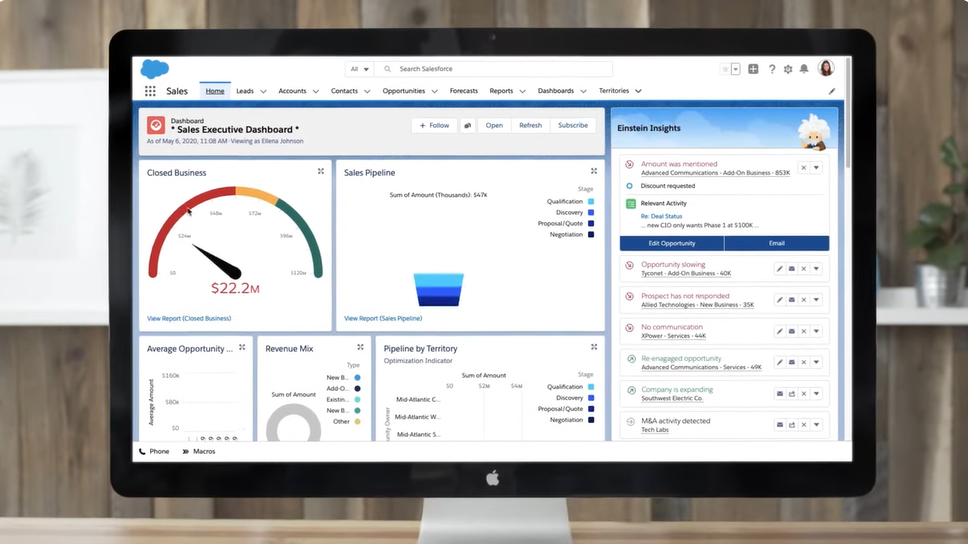Image resolution: width=968 pixels, height=544 pixels.
Task: Dismiss the Opportunity slowing insight
Action: pos(804,269)
